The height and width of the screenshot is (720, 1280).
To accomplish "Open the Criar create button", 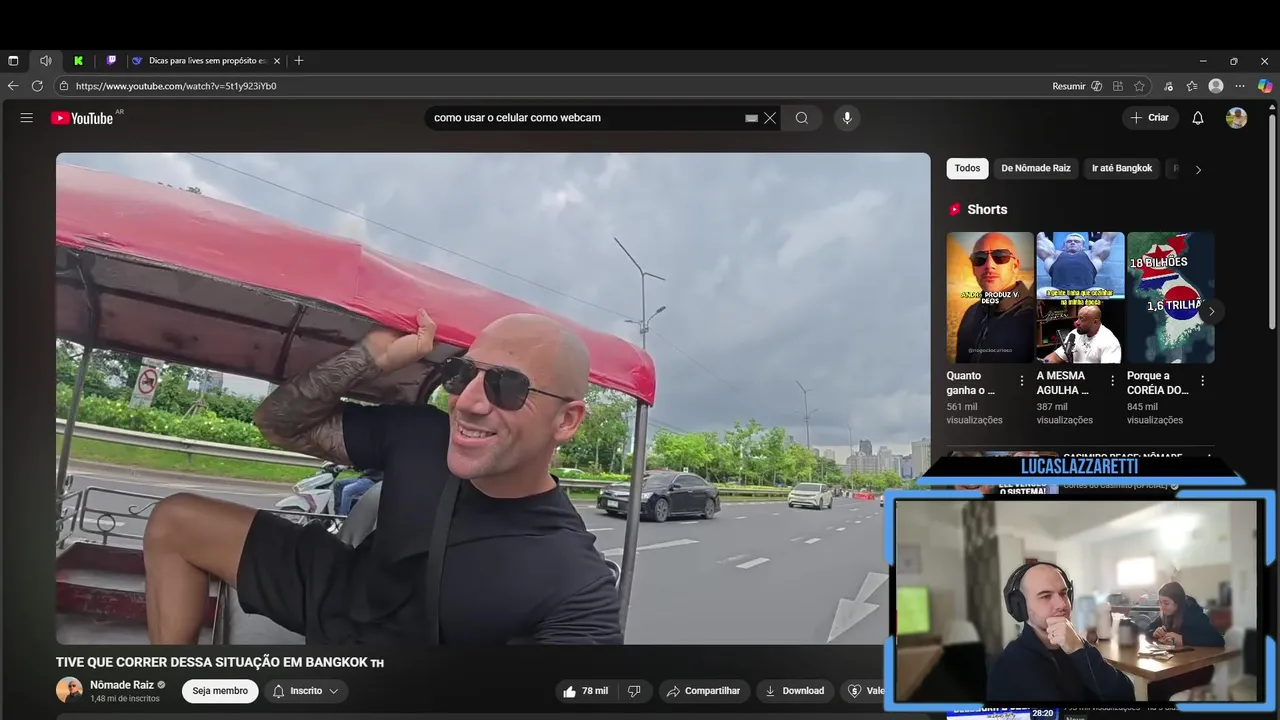I will coord(1149,118).
